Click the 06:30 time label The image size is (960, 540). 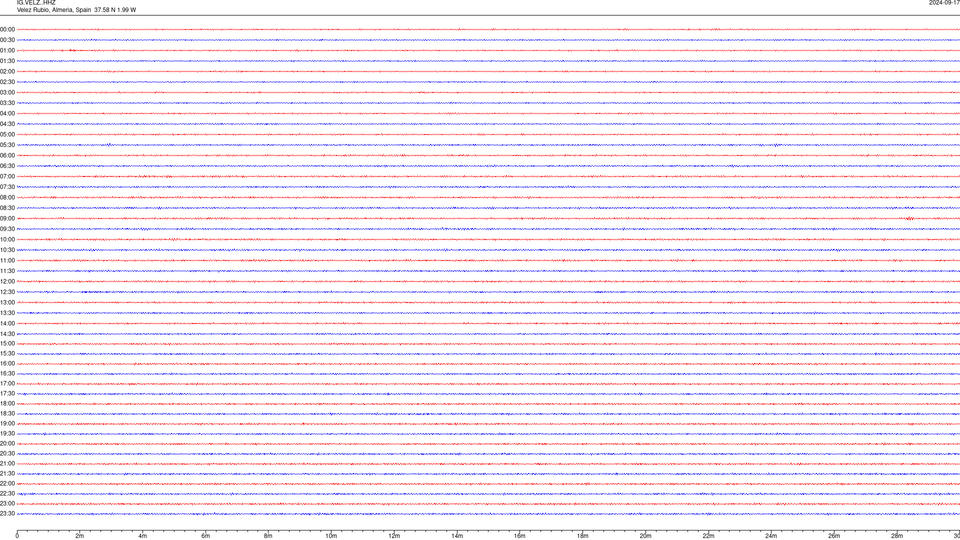point(7,167)
